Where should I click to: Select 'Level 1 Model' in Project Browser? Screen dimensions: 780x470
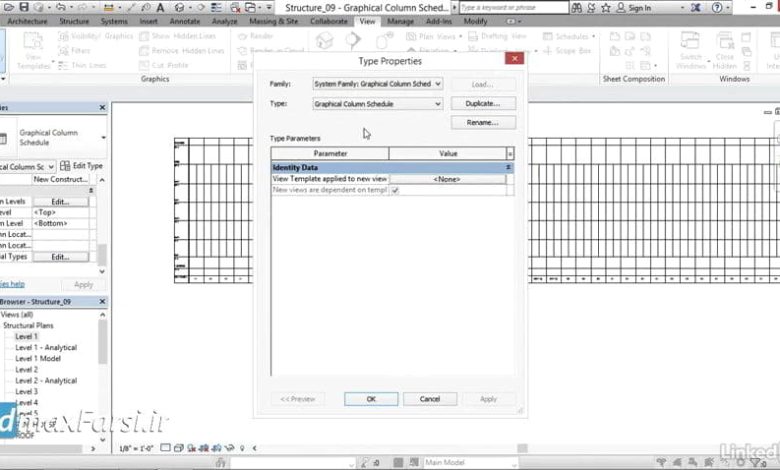click(x=38, y=359)
